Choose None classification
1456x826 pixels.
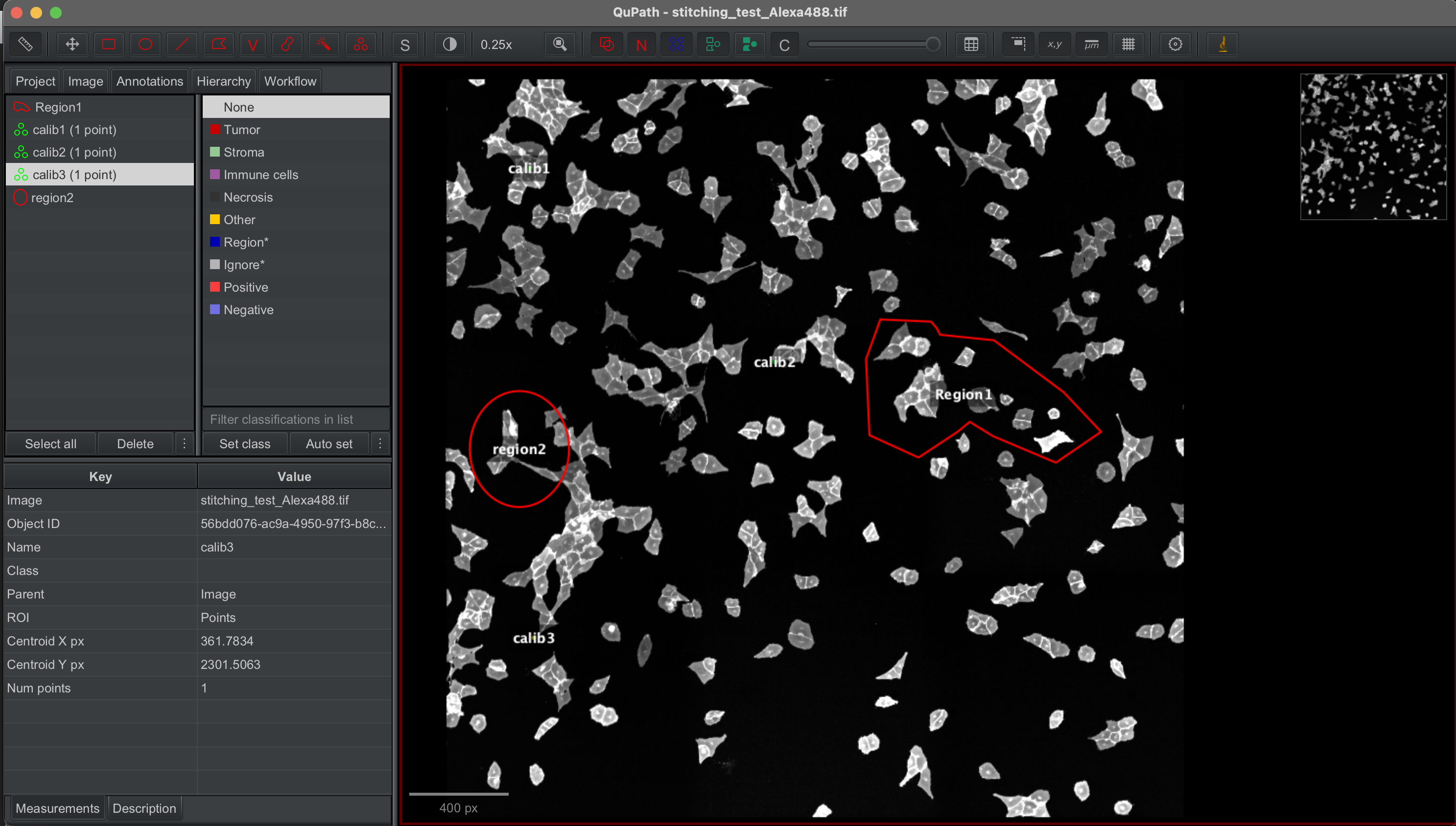[x=296, y=107]
